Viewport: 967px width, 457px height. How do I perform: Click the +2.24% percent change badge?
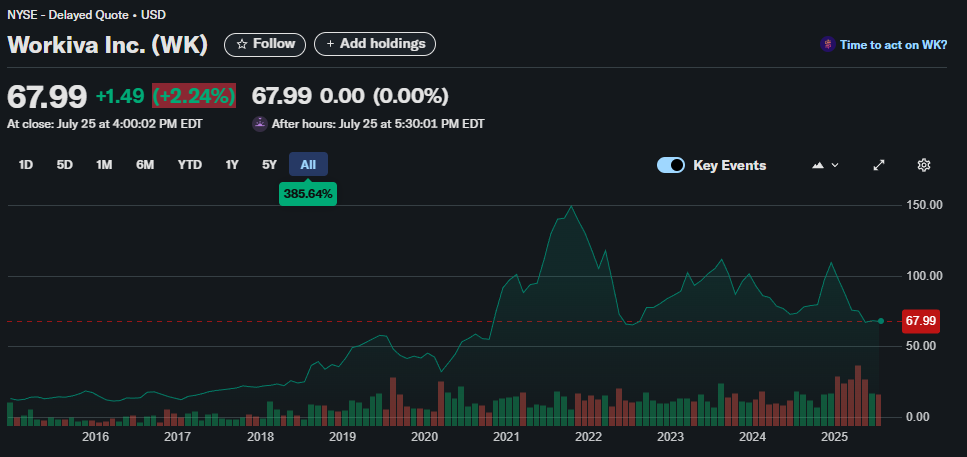194,96
